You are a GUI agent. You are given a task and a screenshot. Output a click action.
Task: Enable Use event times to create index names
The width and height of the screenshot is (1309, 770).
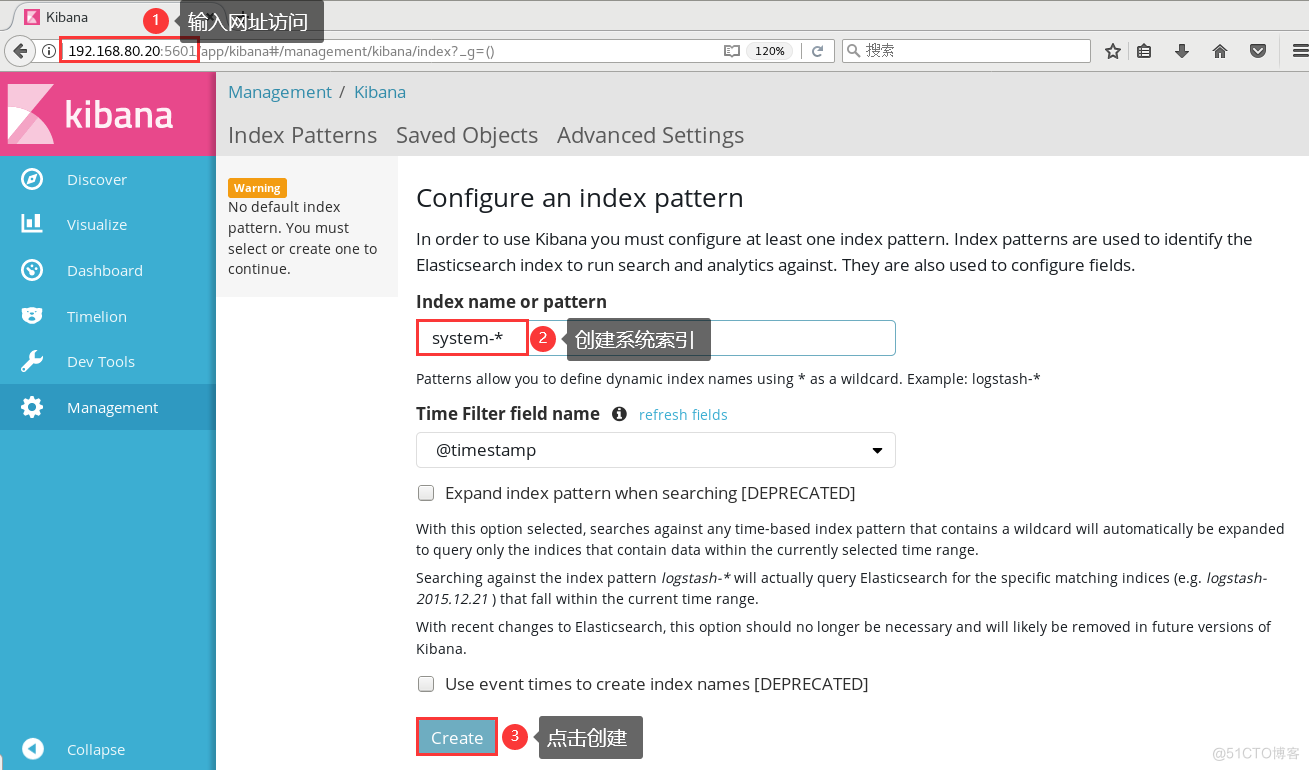[x=426, y=684]
